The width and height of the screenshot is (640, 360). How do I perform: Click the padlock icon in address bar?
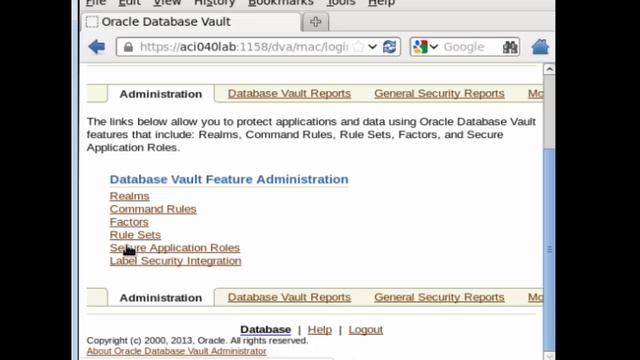[128, 47]
